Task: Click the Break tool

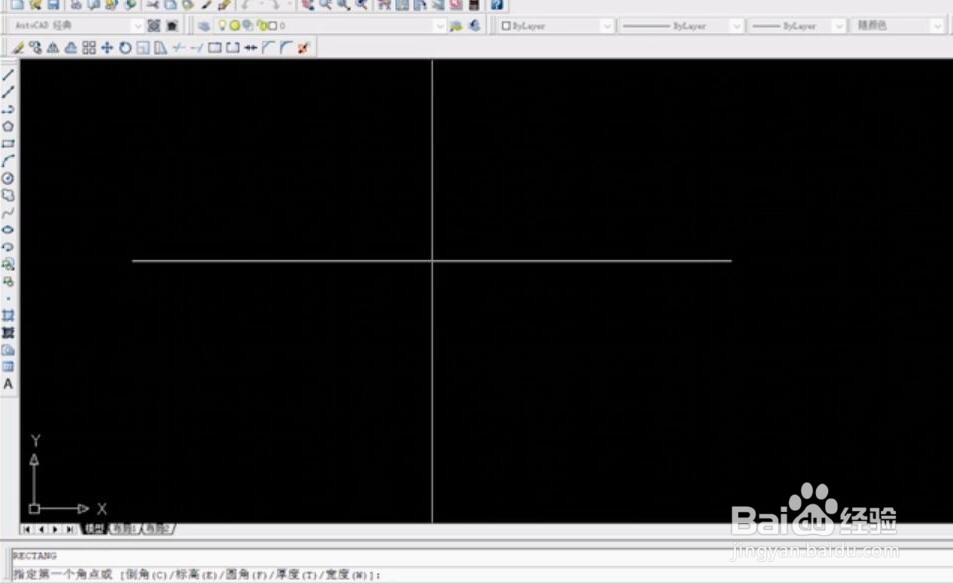Action: [233, 47]
